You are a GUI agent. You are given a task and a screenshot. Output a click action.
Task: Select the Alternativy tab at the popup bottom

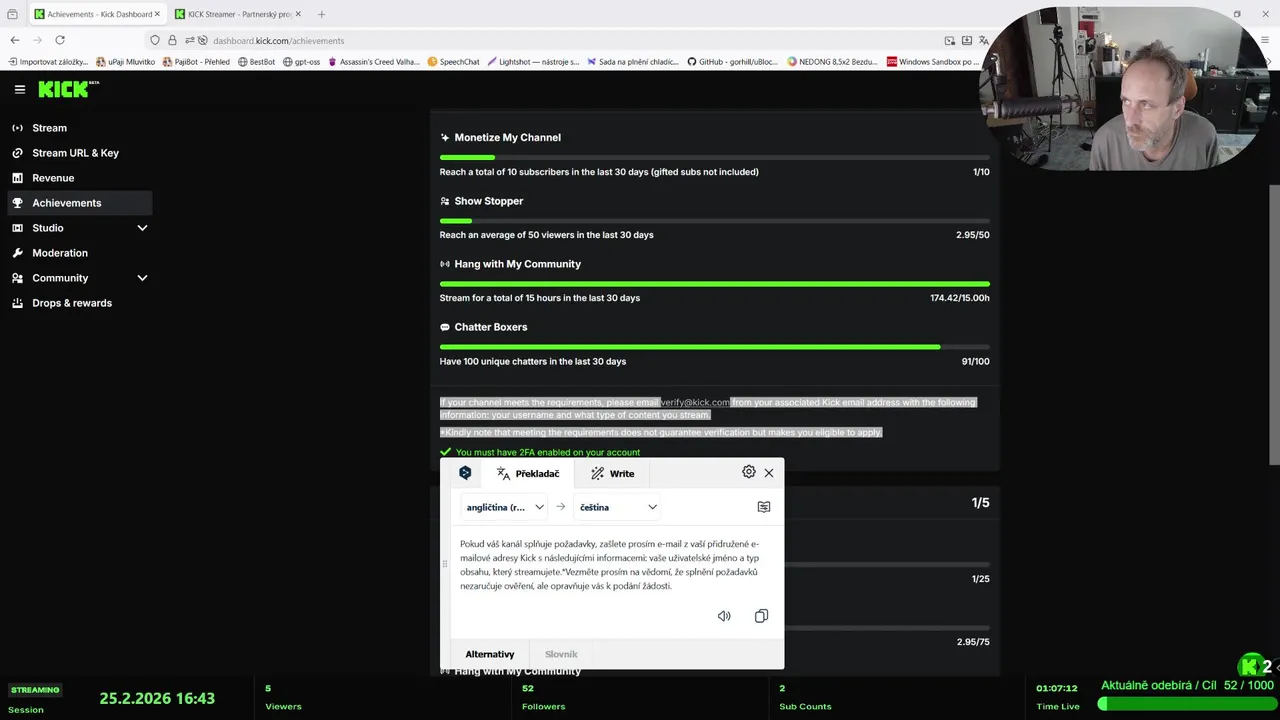point(490,654)
